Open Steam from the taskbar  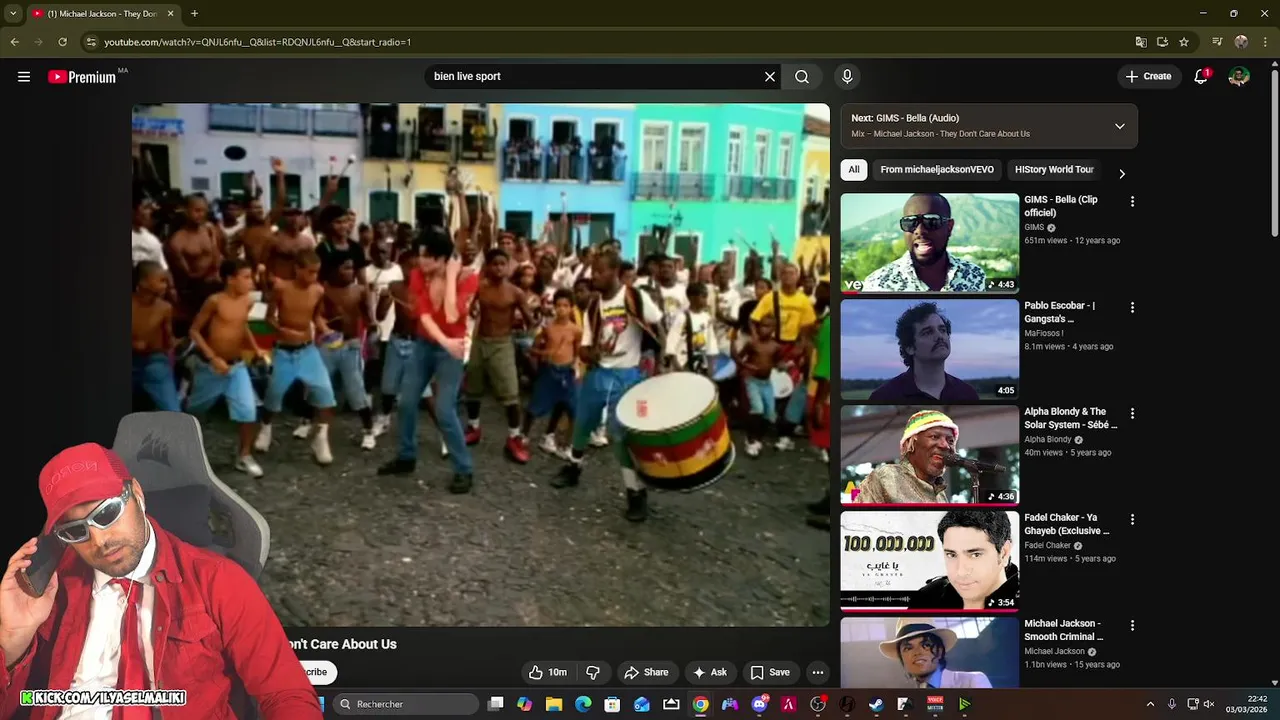[876, 704]
